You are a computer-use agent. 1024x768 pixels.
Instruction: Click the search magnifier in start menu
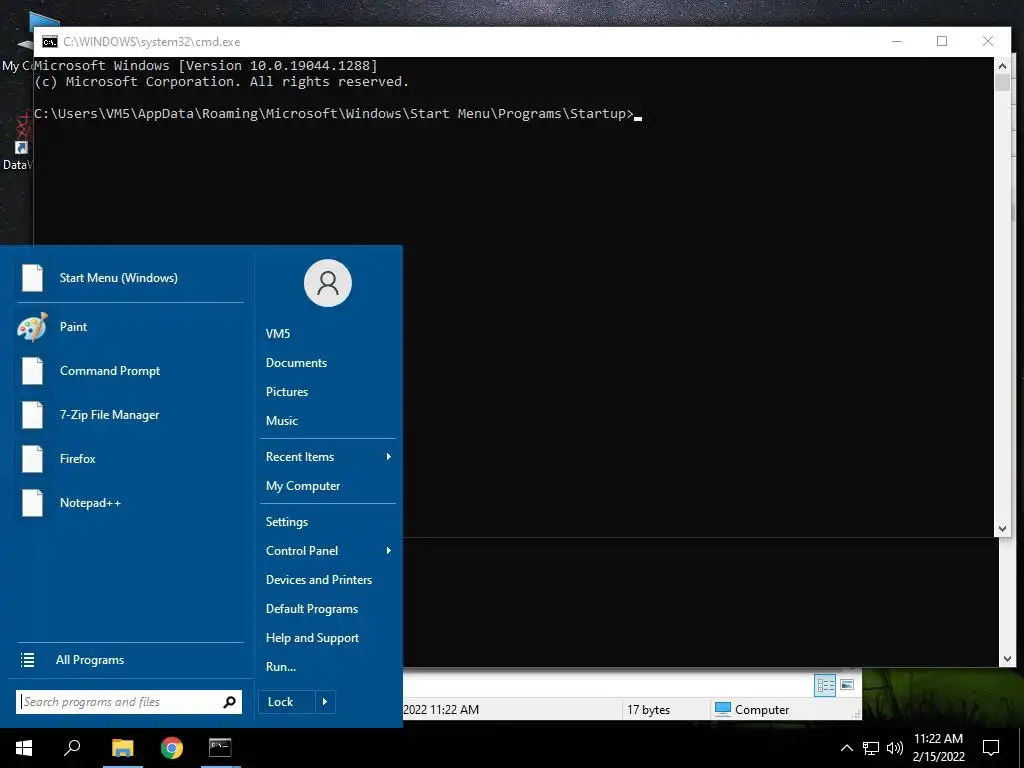coord(229,702)
